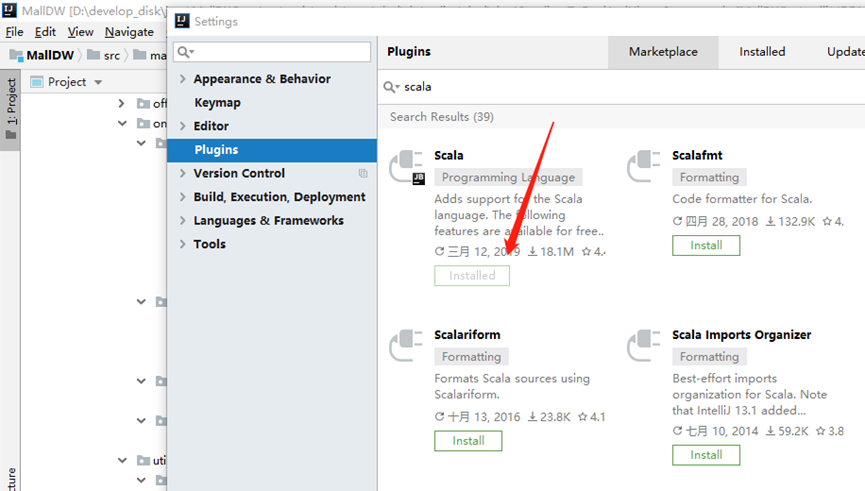865x491 pixels.
Task: Click the Programming Language tag
Action: tap(508, 178)
